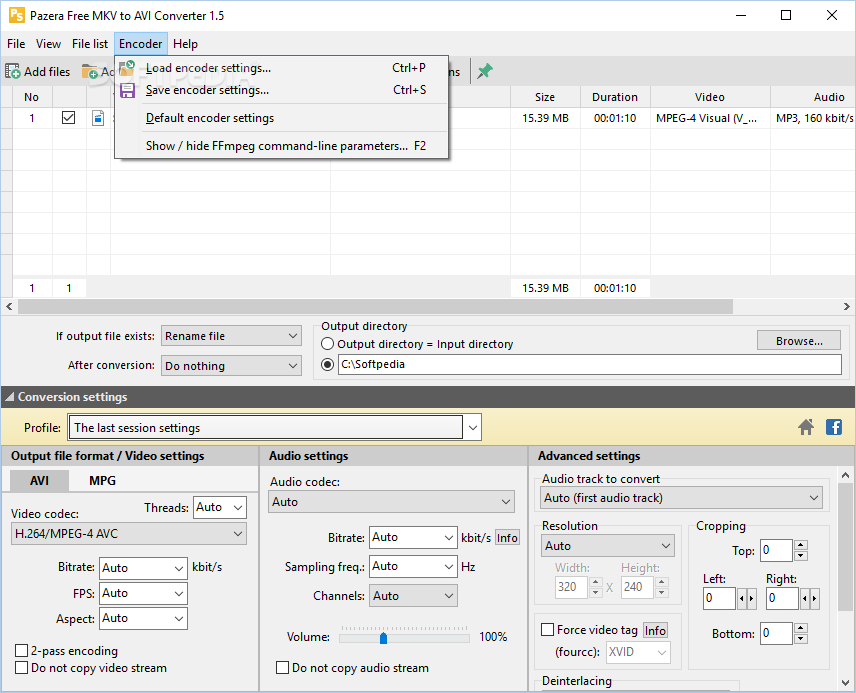This screenshot has width=856, height=693.
Task: Open the Help menu
Action: [x=185, y=44]
